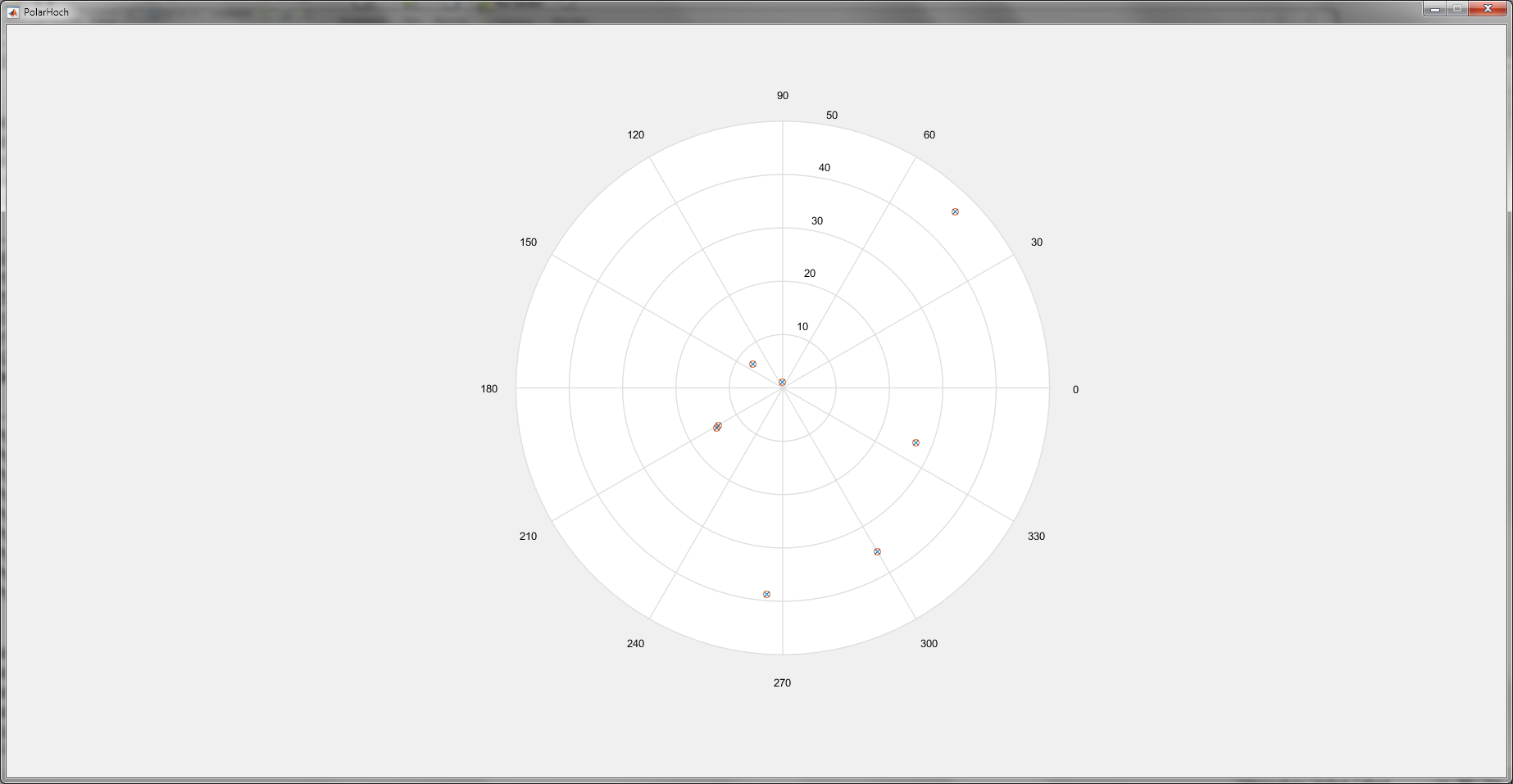Click the PolarHoch window title text
Viewport: 1513px width, 784px height.
(46, 12)
